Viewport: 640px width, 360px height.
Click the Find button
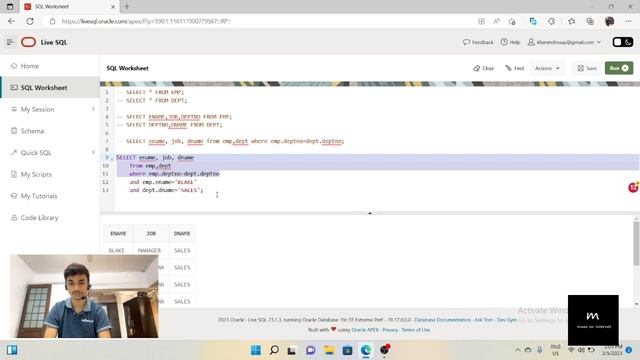point(515,68)
